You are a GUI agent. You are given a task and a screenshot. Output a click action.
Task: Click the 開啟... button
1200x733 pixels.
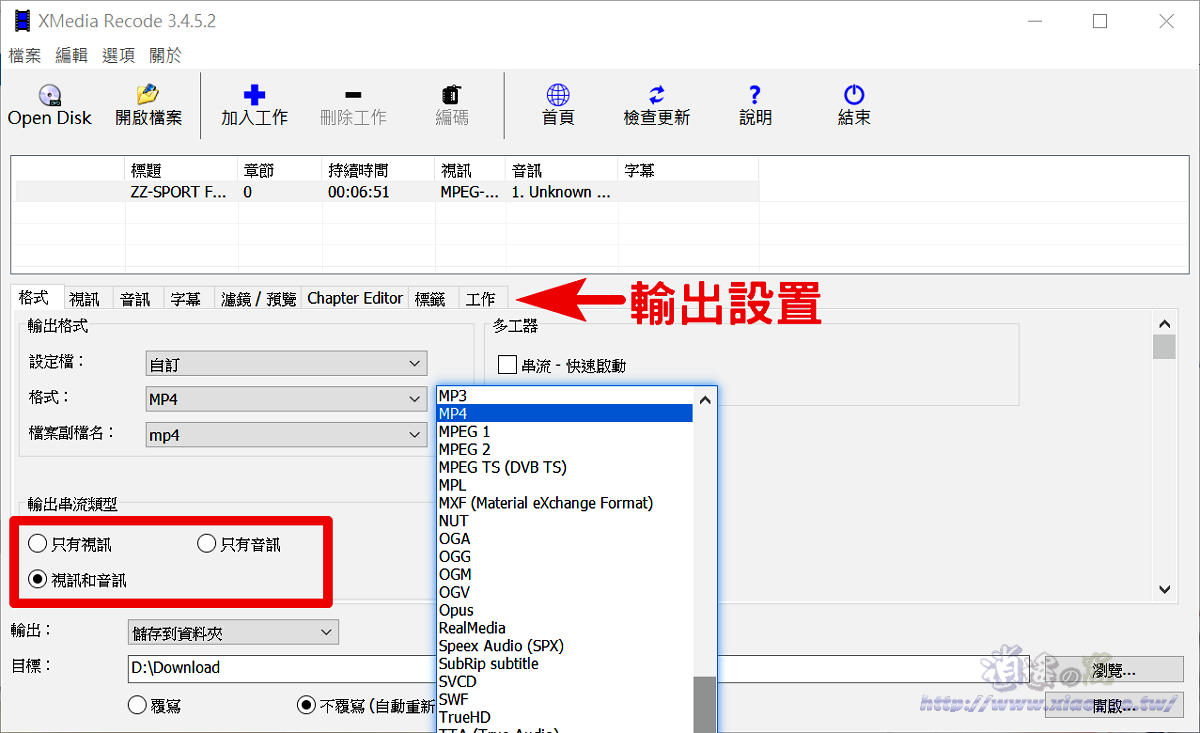click(1114, 706)
